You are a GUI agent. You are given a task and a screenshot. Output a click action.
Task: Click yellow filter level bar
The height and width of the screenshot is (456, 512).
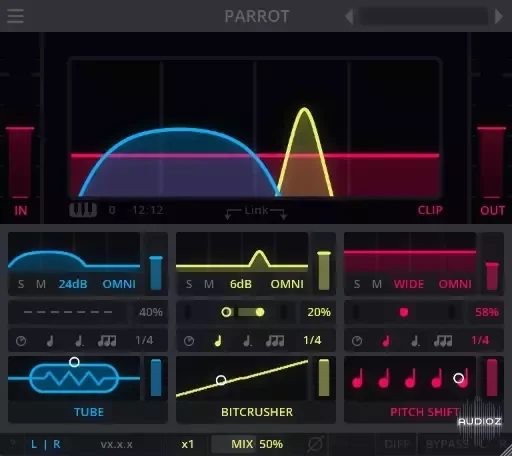(x=324, y=270)
